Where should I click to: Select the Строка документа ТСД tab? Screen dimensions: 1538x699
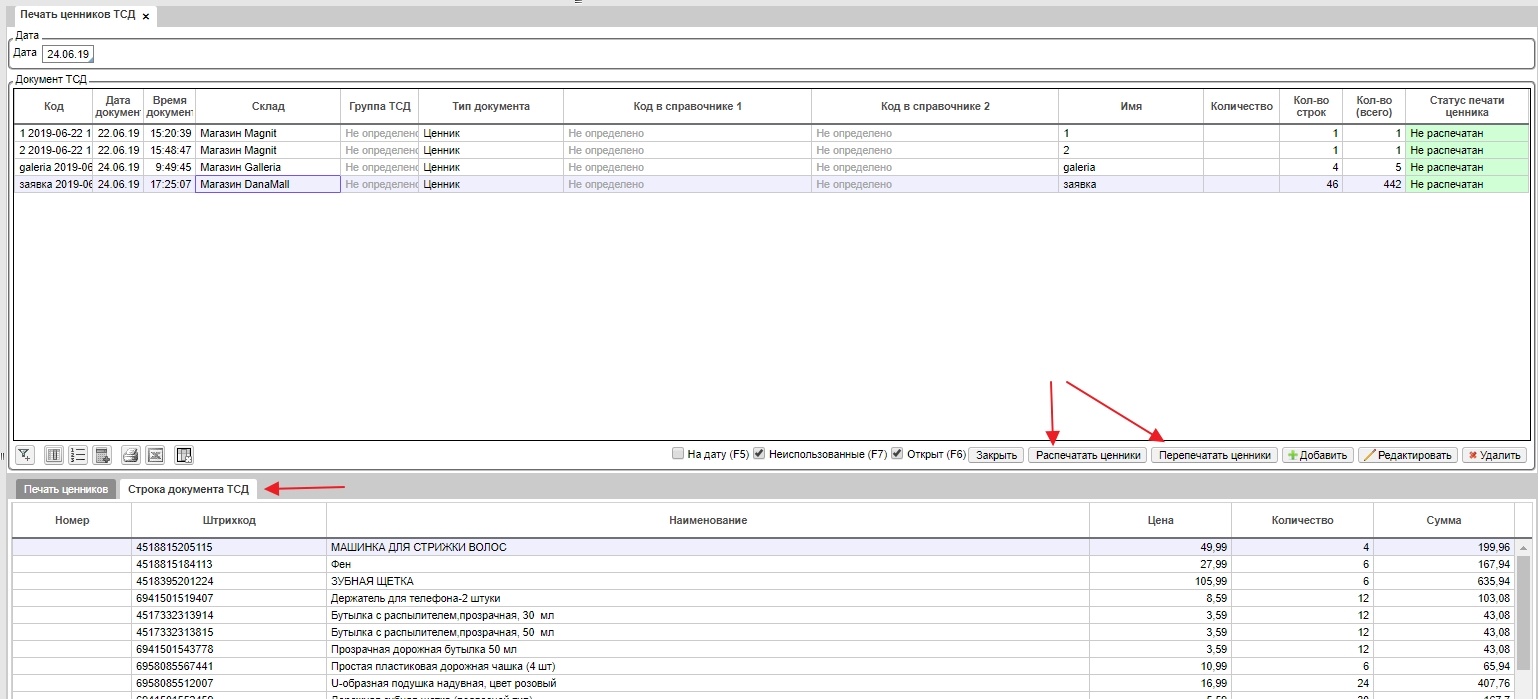pos(188,489)
